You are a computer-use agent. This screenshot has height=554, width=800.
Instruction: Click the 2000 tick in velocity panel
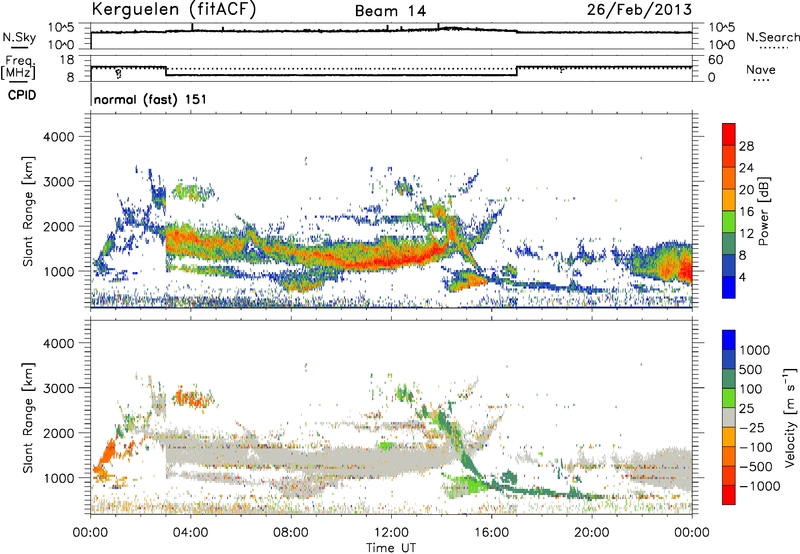[x=59, y=433]
